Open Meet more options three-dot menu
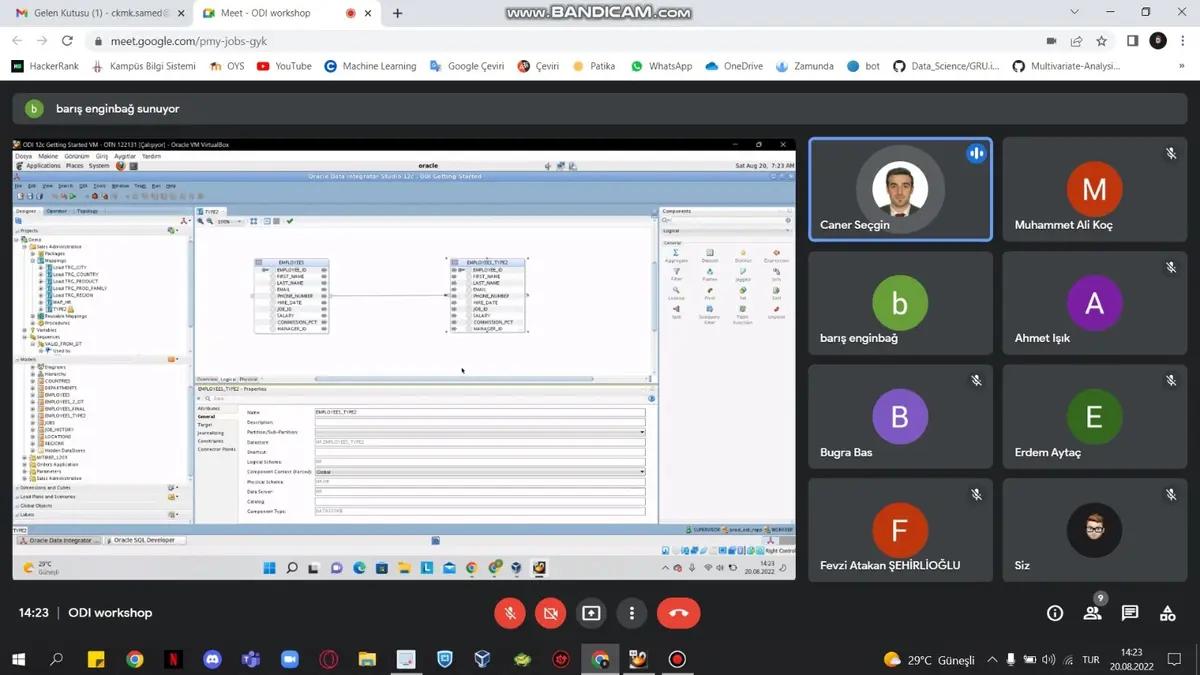 [x=632, y=613]
